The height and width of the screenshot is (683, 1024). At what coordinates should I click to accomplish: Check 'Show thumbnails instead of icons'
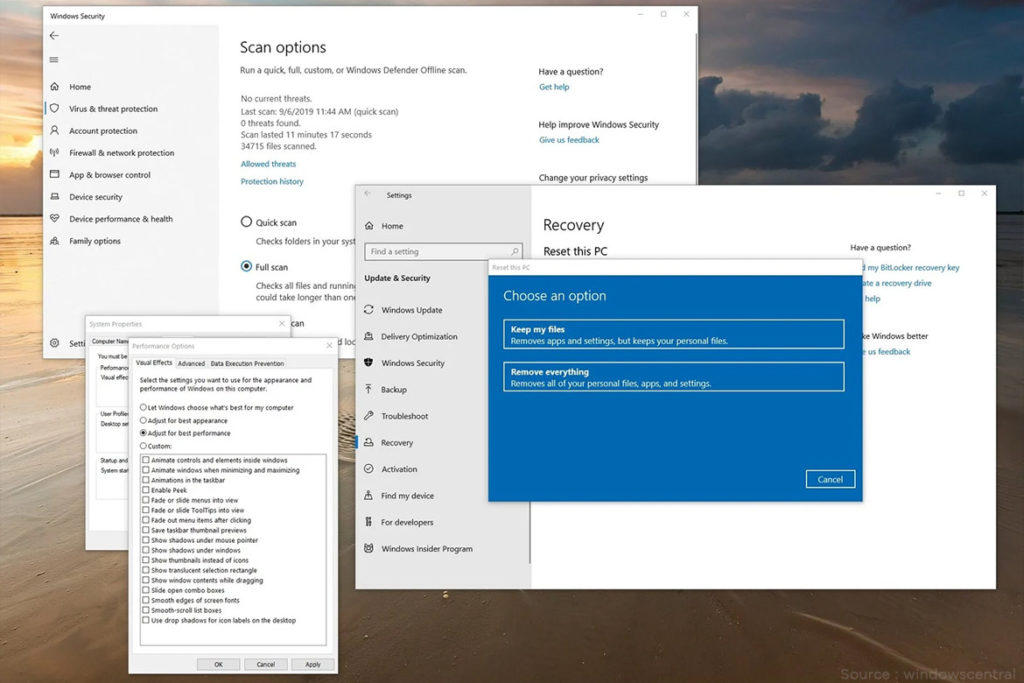coord(146,560)
